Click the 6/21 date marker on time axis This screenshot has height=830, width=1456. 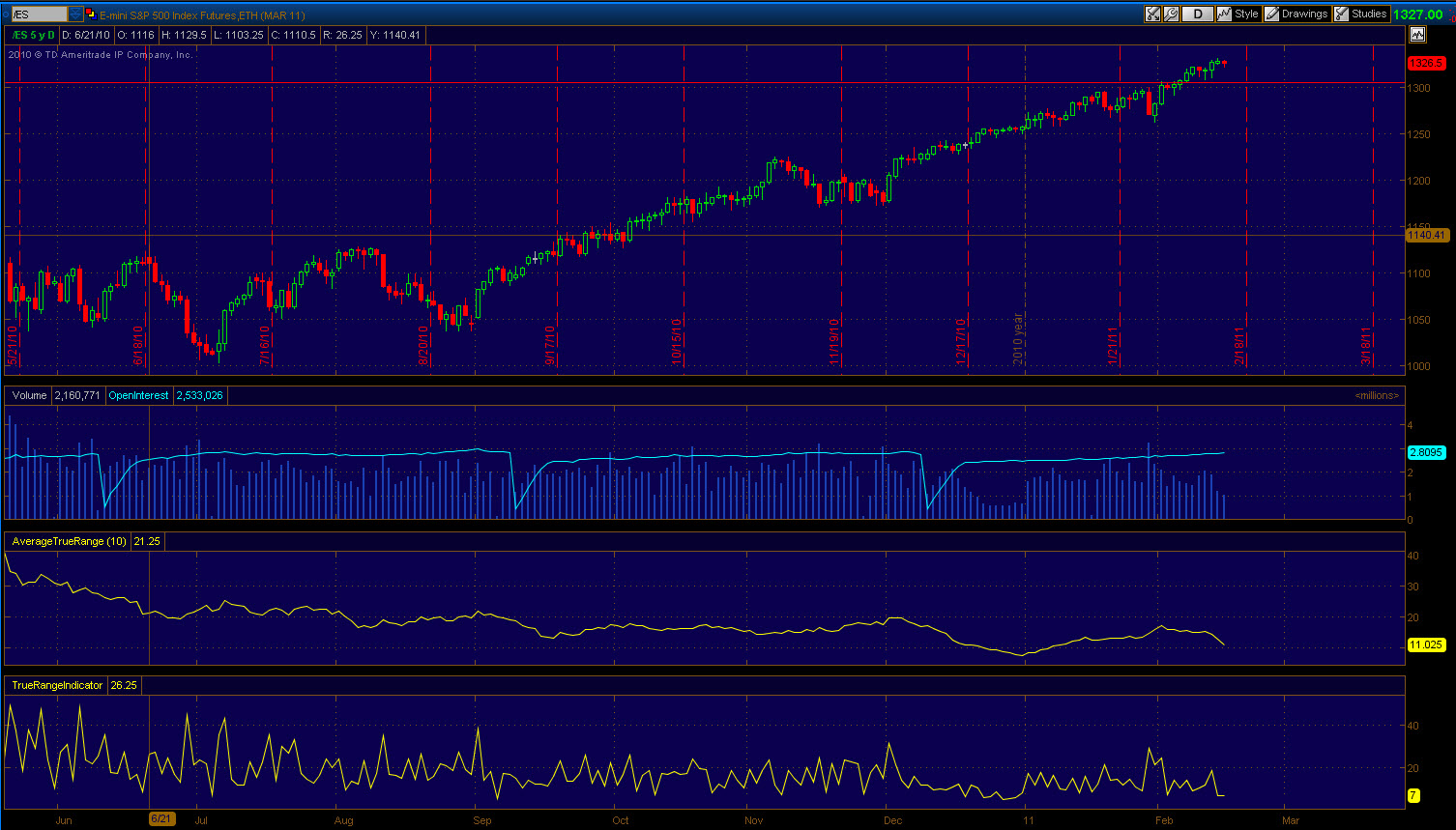tap(161, 819)
